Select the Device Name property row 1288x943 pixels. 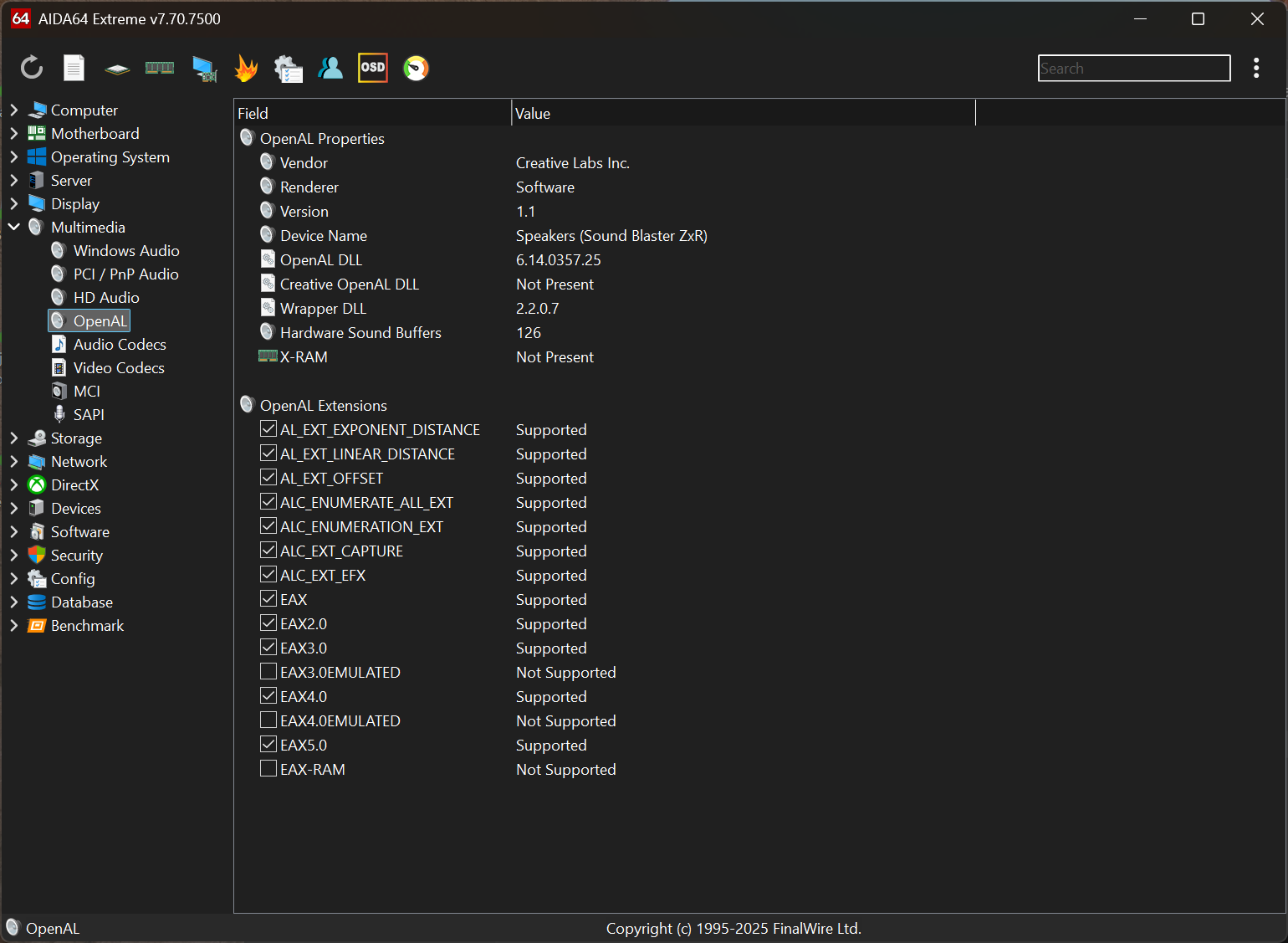(x=759, y=236)
